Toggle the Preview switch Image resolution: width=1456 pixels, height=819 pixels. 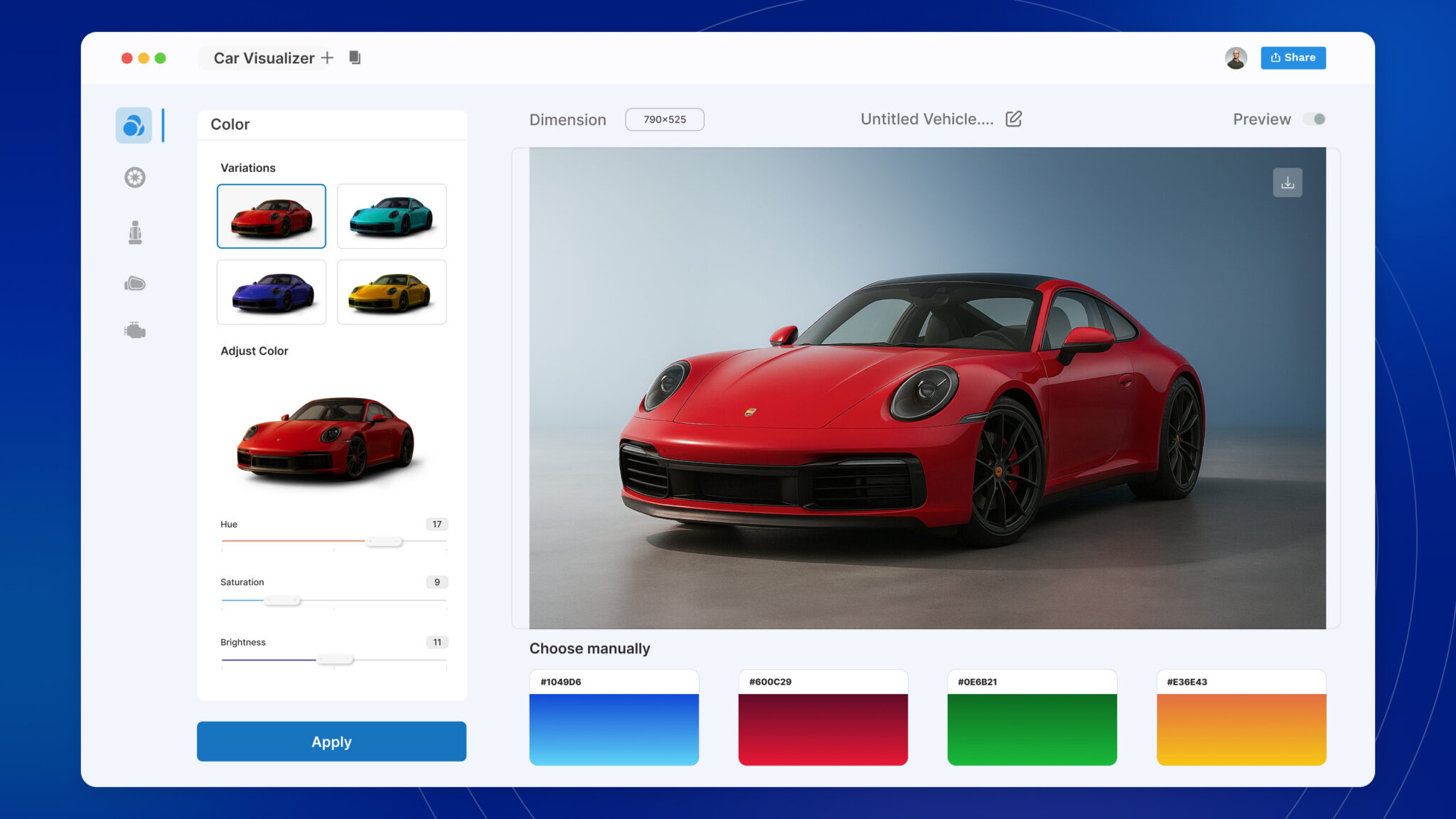coord(1315,119)
